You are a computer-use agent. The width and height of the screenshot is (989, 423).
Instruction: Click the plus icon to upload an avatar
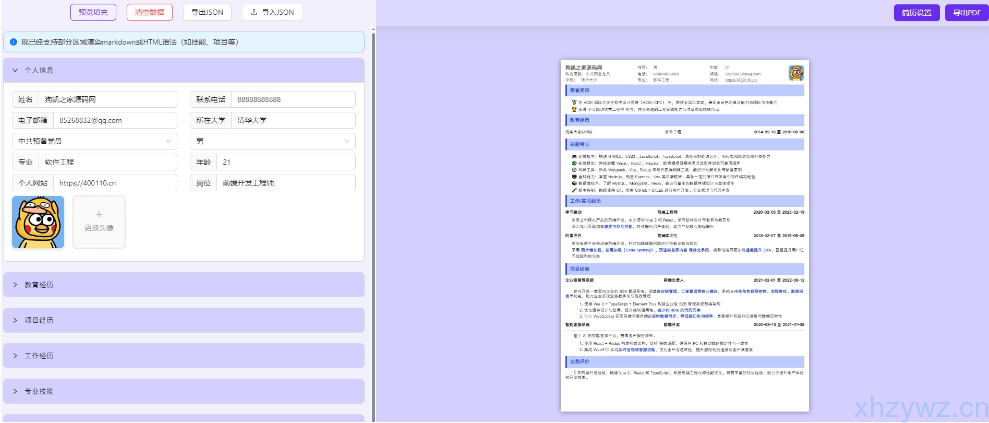pos(98,213)
